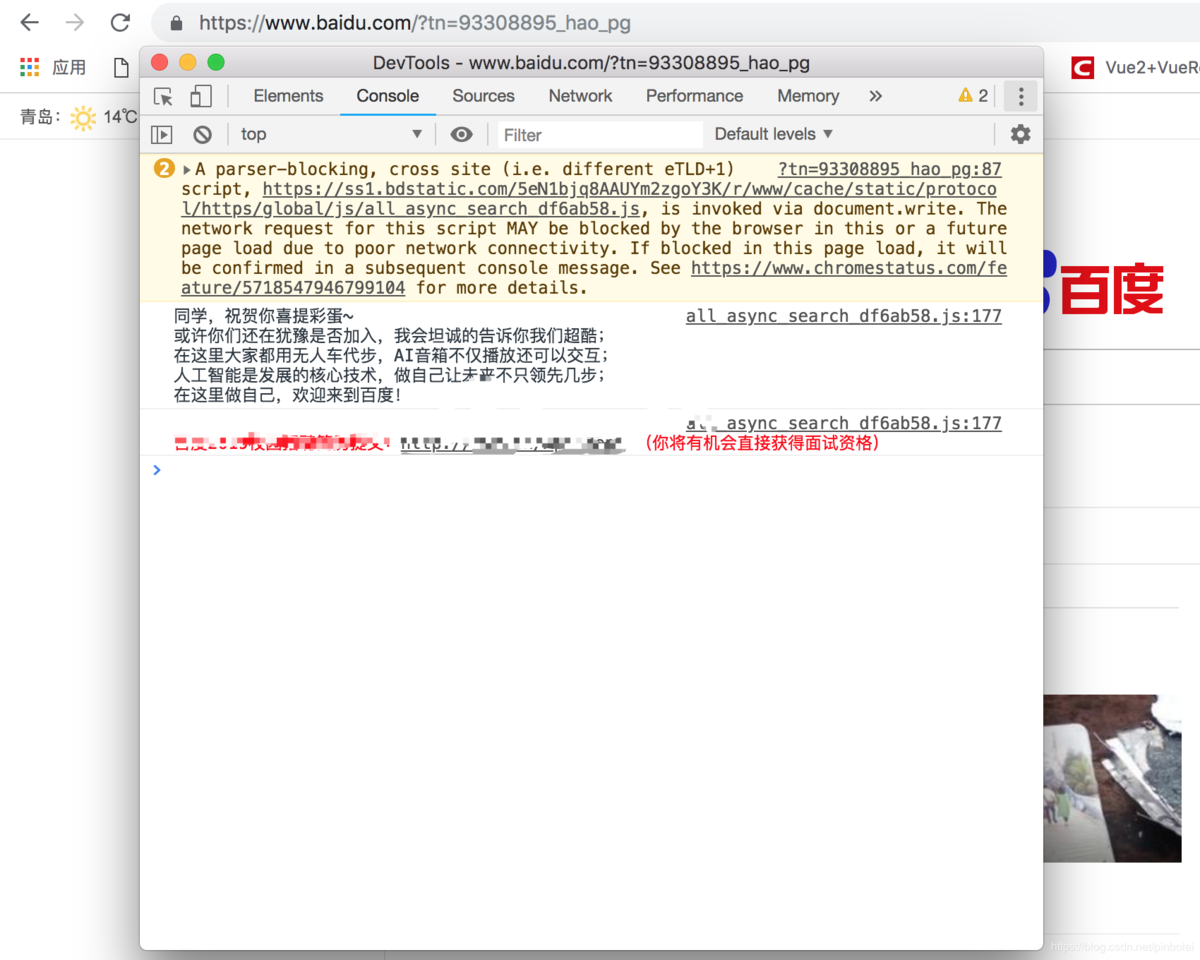Image resolution: width=1200 pixels, height=960 pixels.
Task: Open the Apps grid bookmark icon
Action: [x=30, y=67]
